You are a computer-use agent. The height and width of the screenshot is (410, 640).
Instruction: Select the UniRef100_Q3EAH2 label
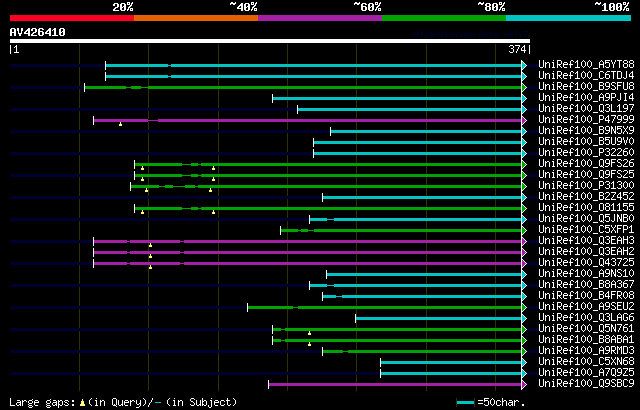point(586,252)
